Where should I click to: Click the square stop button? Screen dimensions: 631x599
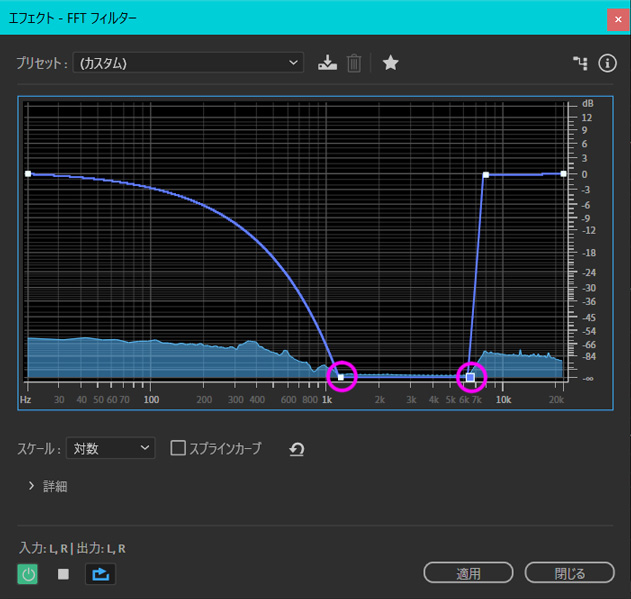63,574
